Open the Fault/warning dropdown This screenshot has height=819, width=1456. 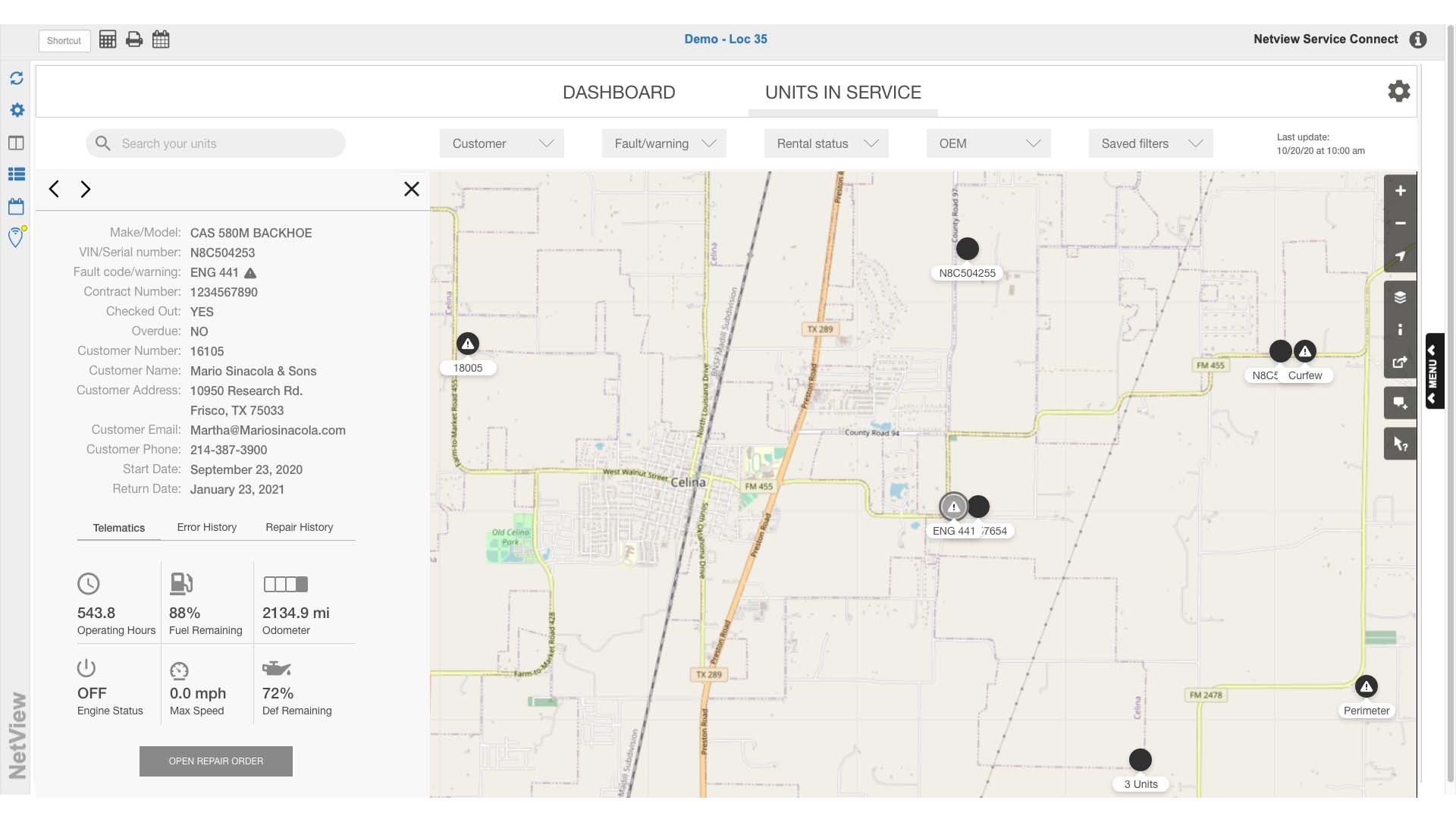664,143
